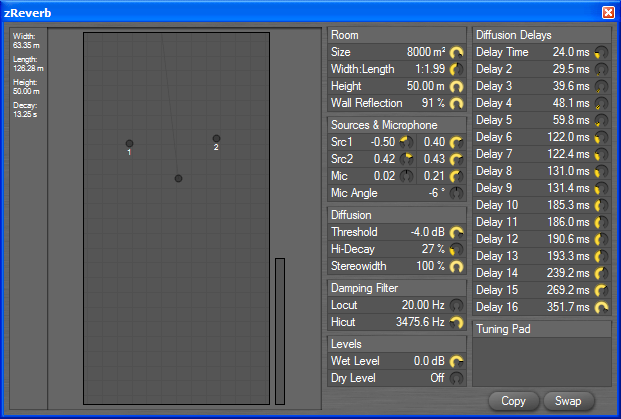This screenshot has width=621, height=419.
Task: Click the Delay 10 knob
Action: 601,205
